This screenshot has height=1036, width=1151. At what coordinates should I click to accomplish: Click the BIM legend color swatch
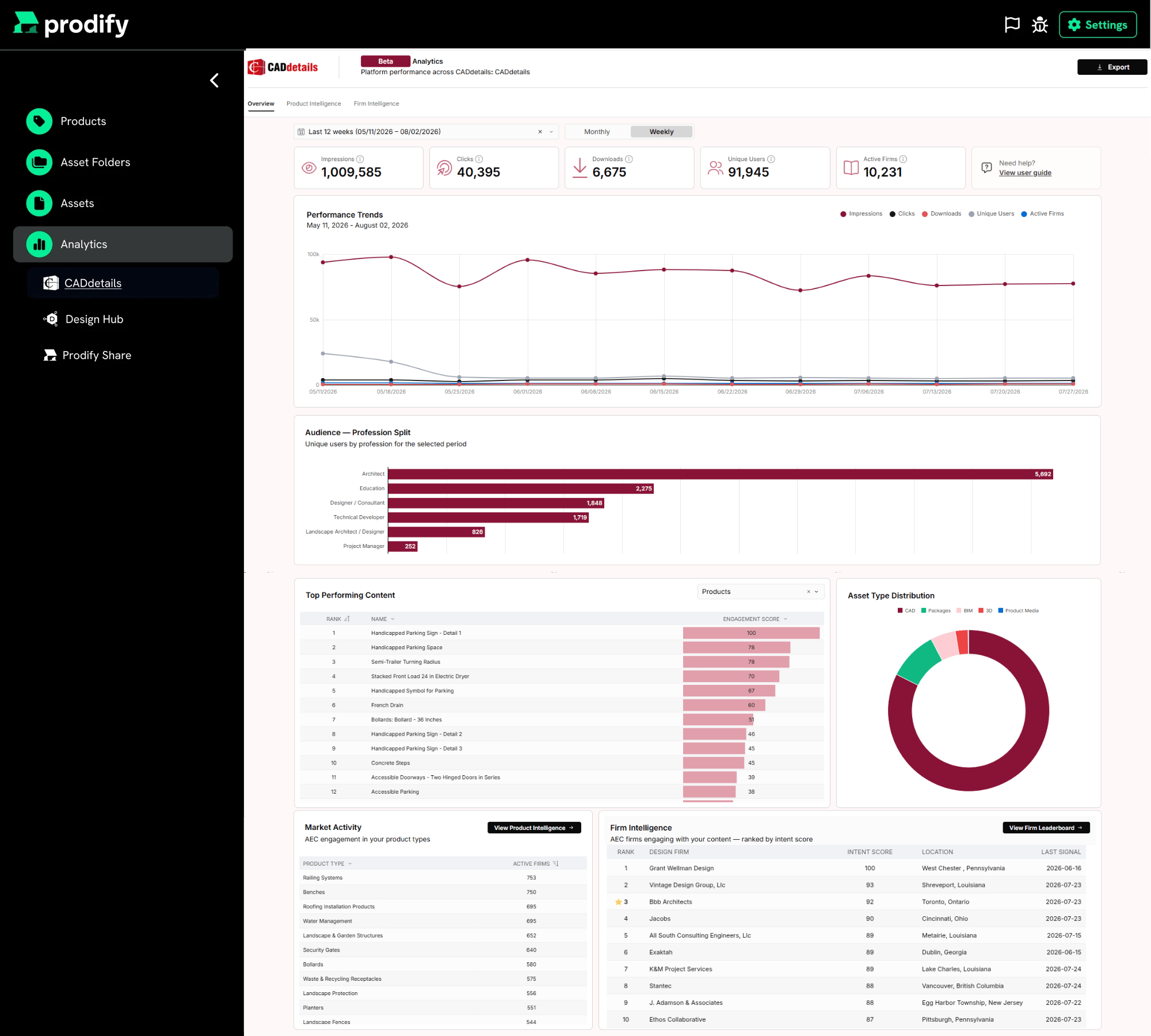pyautogui.click(x=959, y=611)
